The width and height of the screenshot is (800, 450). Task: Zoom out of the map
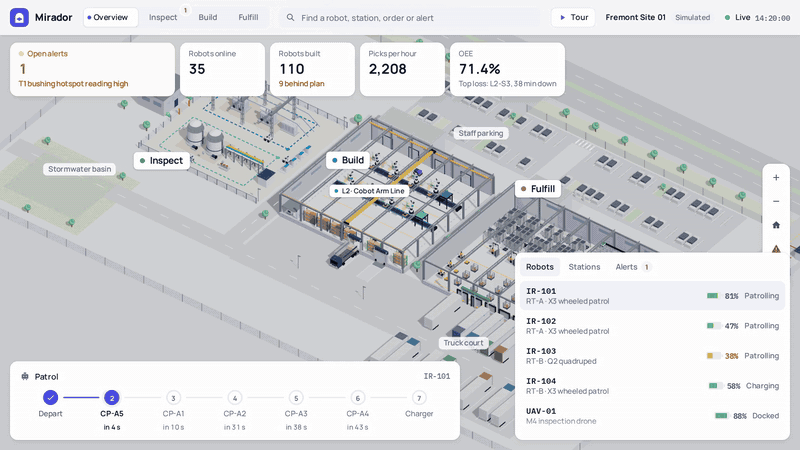tap(776, 201)
